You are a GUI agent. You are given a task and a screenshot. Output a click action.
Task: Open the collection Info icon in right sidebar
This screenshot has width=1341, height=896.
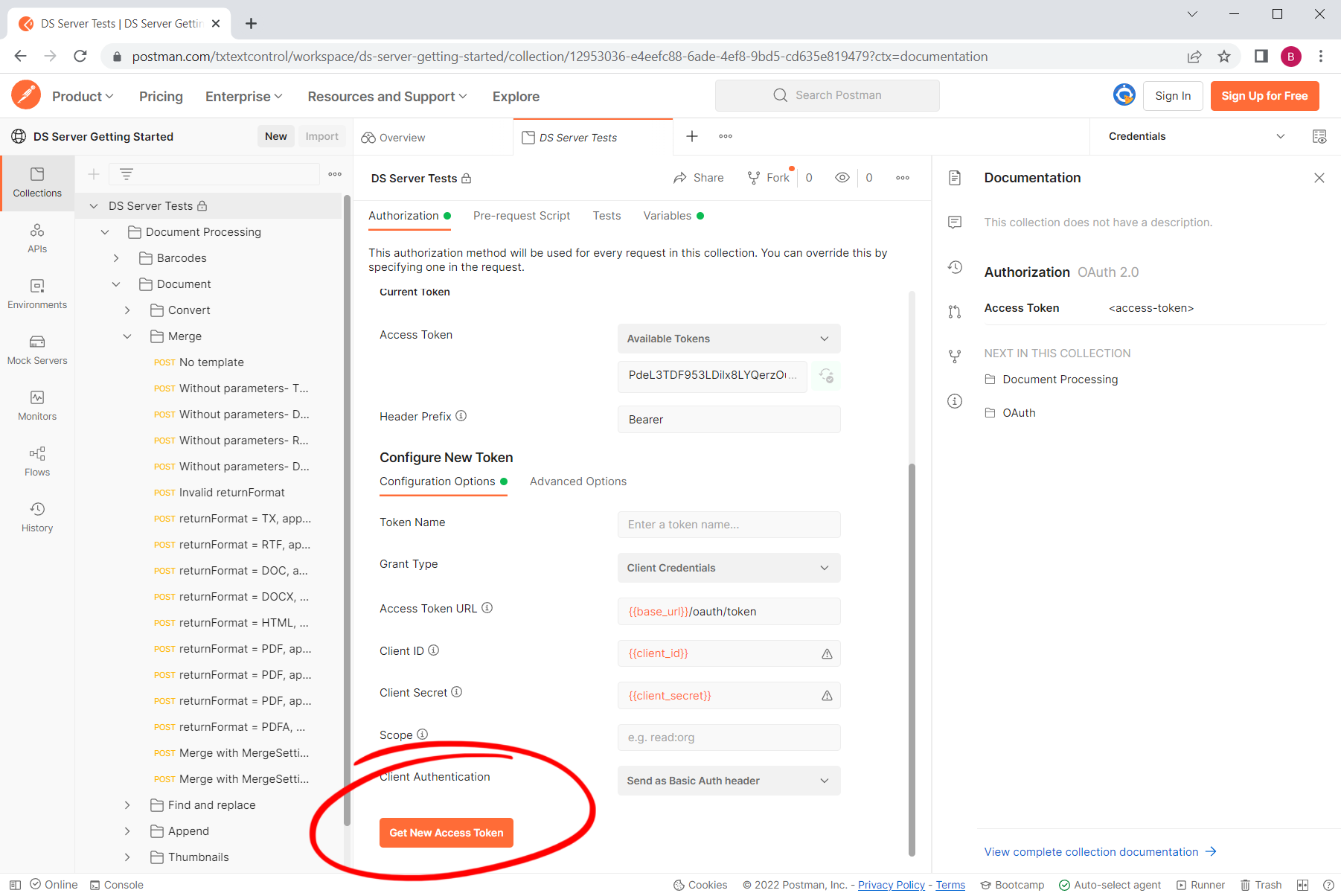955,401
